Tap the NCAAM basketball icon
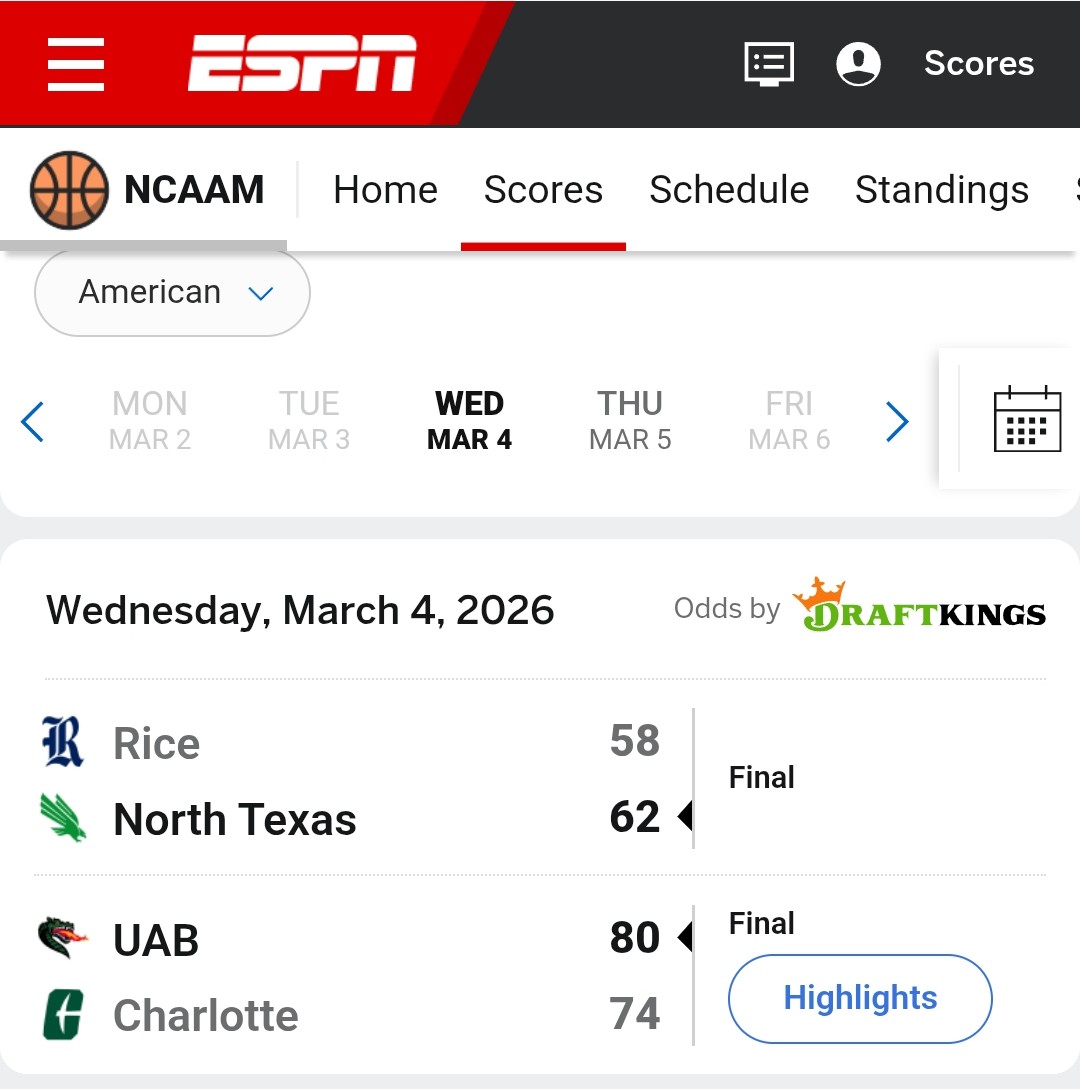Viewport: 1080px width, 1089px height. 68,190
